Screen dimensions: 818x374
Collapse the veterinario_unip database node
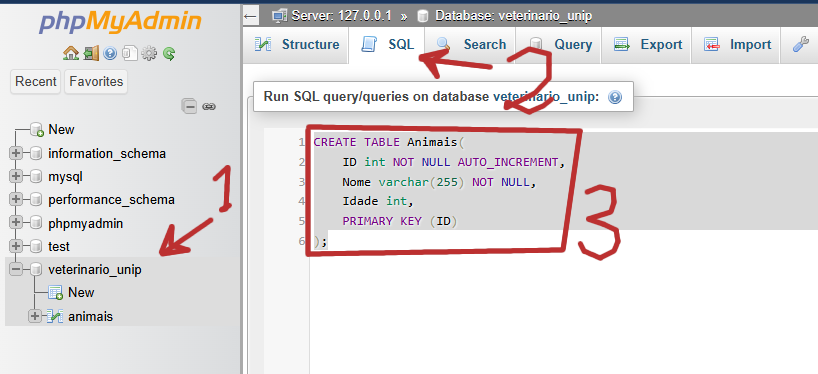click(16, 269)
